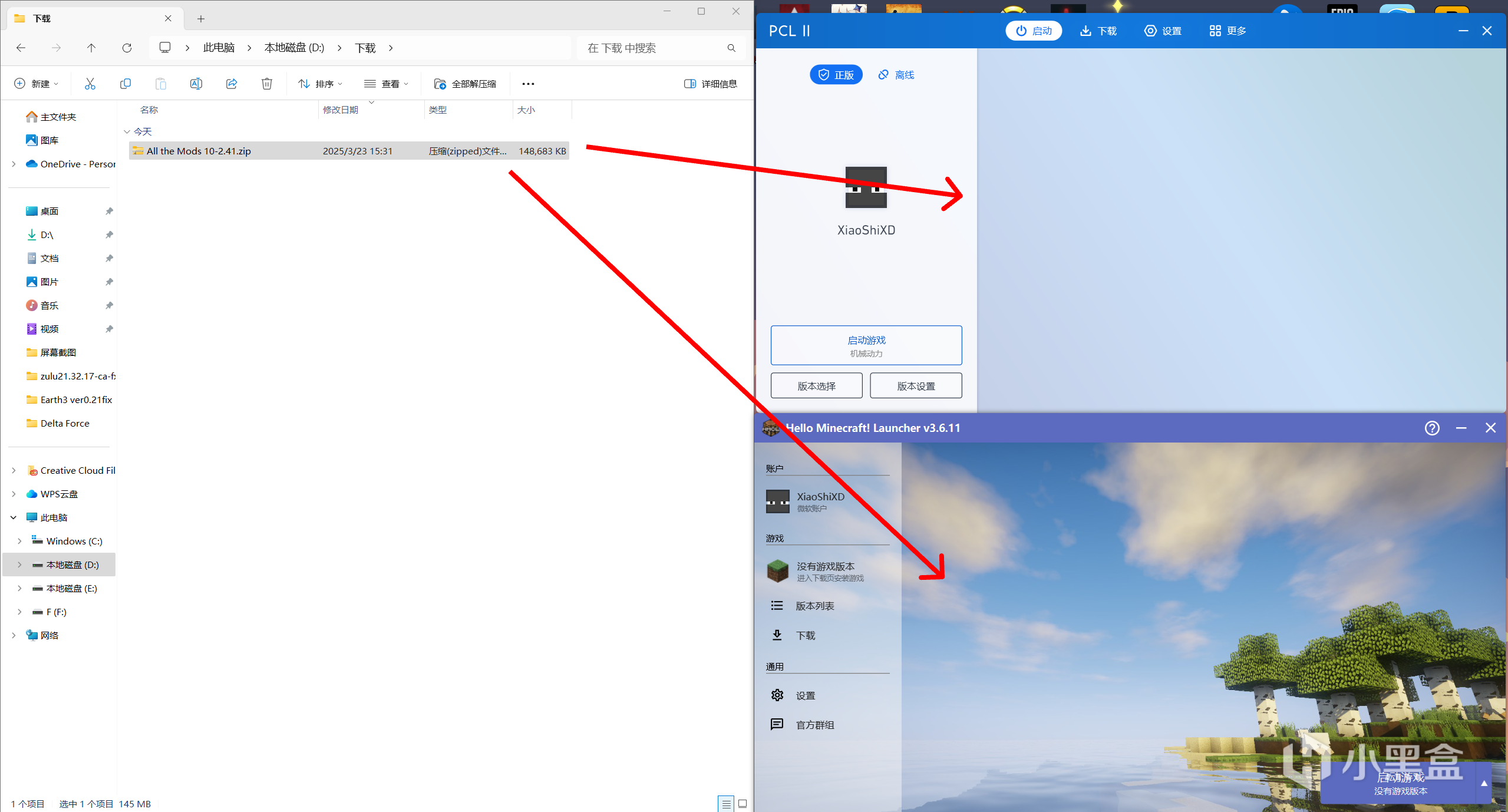Click the grass block game version entry

click(x=827, y=571)
